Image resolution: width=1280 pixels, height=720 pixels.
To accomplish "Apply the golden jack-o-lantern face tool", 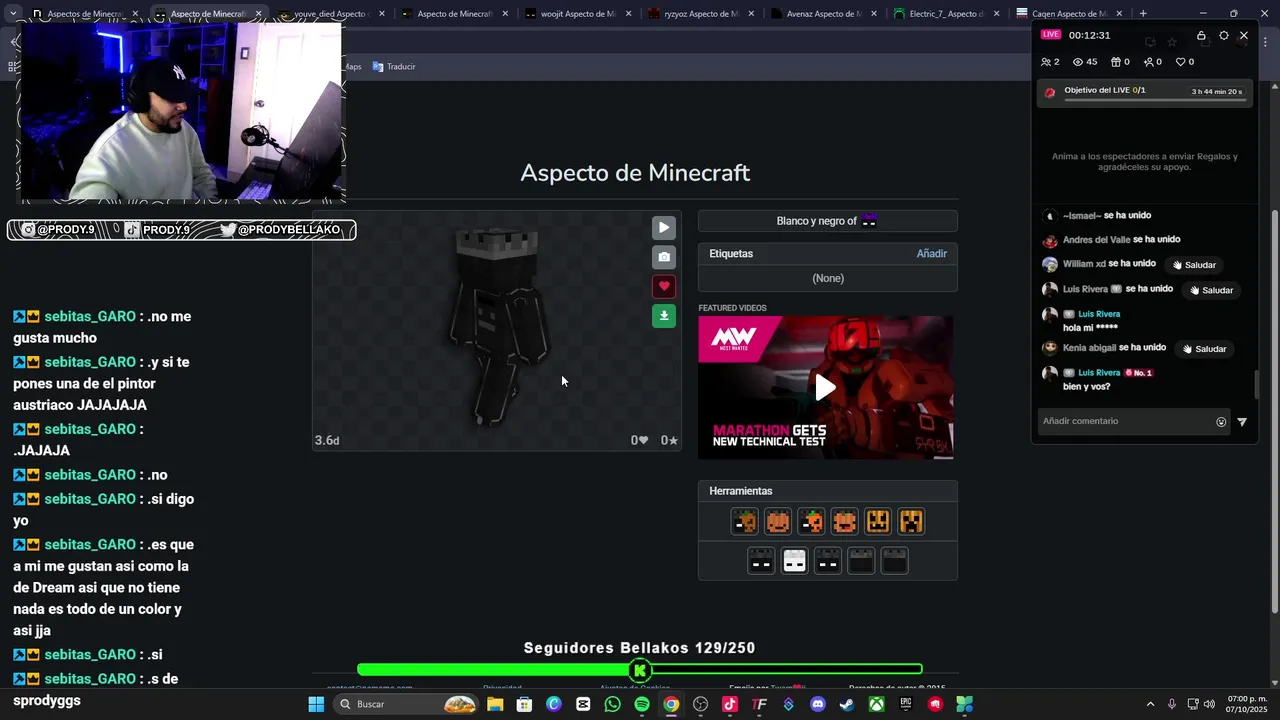I will pyautogui.click(x=878, y=521).
